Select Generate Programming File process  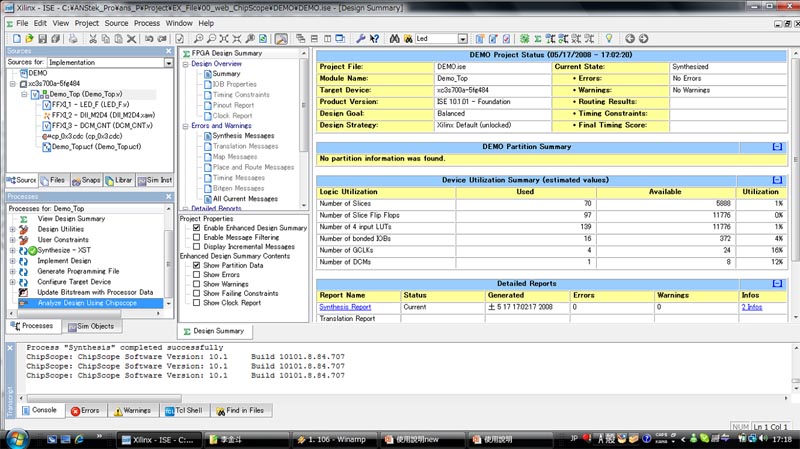pyautogui.click(x=78, y=271)
